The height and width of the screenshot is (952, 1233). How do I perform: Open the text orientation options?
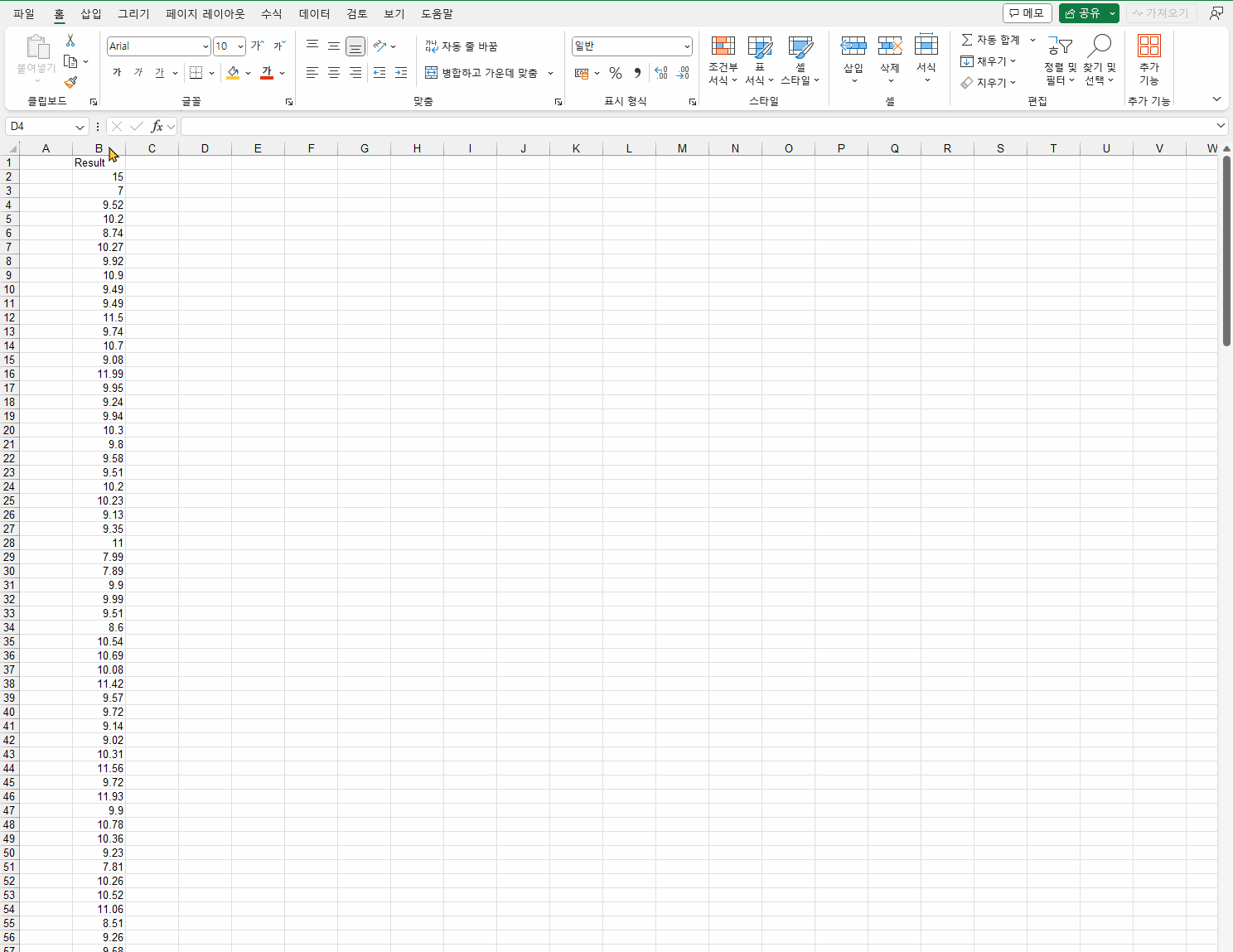click(384, 46)
